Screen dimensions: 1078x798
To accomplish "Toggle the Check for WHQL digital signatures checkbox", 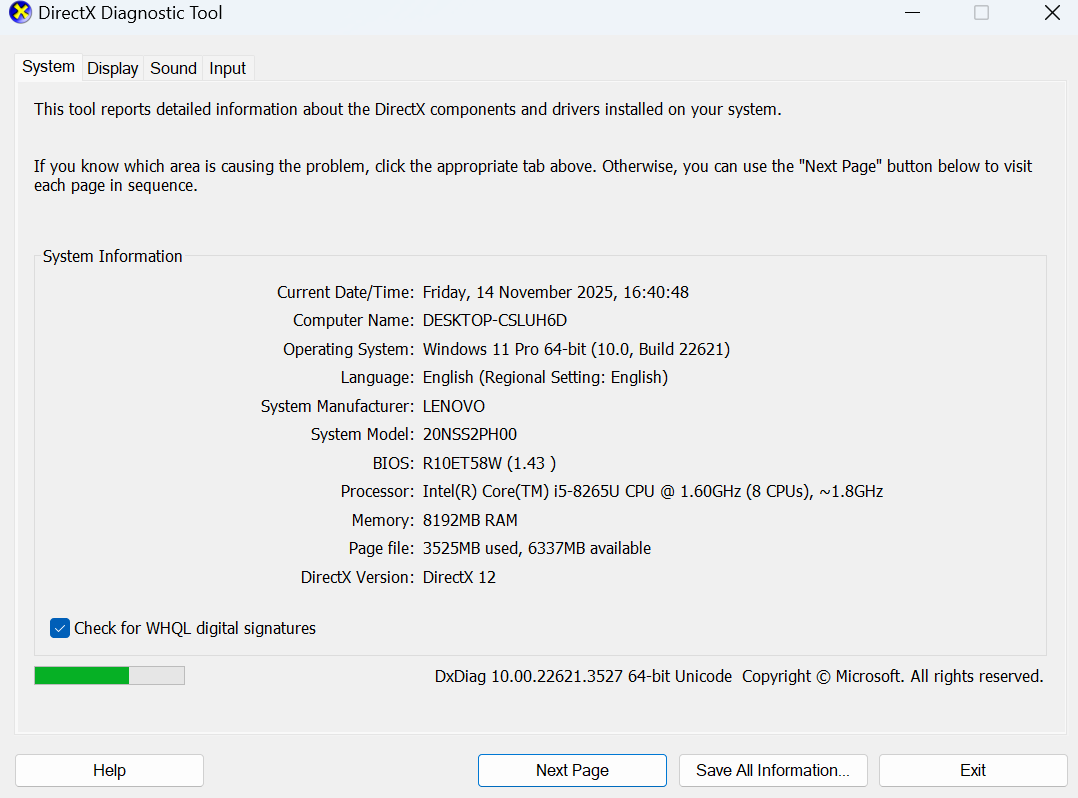I will click(59, 628).
